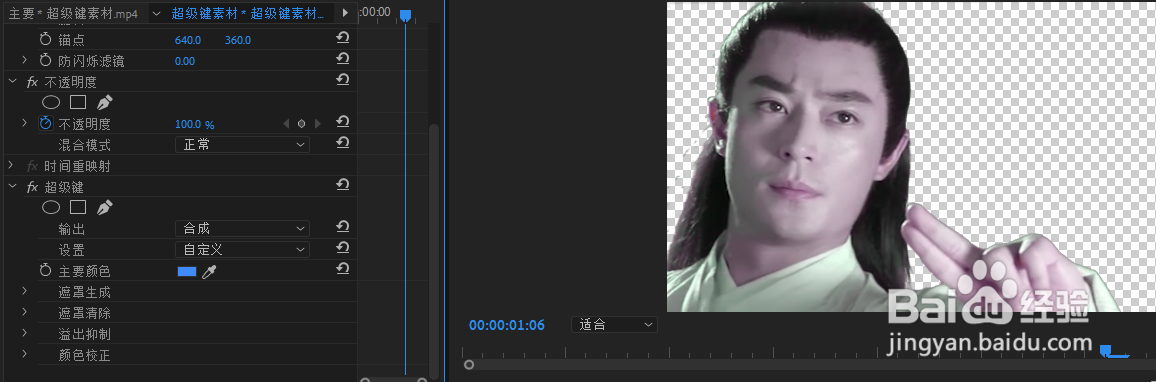The width and height of the screenshot is (1156, 382).
Task: Reset the 不透明度 fx effect group
Action: pyautogui.click(x=343, y=79)
